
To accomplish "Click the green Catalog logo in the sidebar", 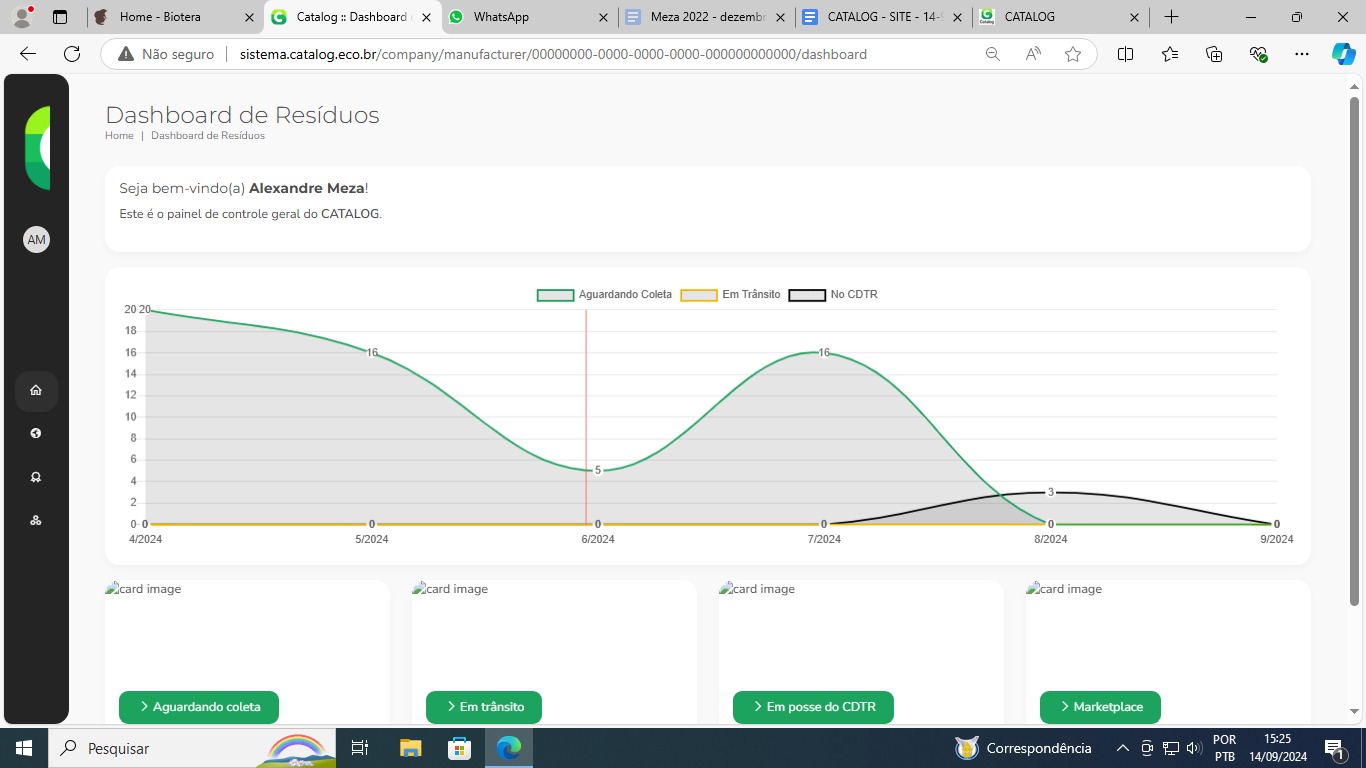I will [37, 147].
